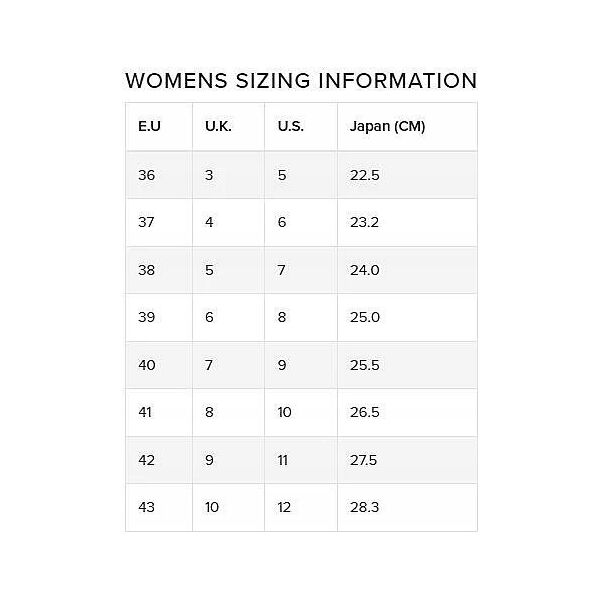The height and width of the screenshot is (600, 600).
Task: Click the 24.0 Japan value
Action: pos(365,270)
